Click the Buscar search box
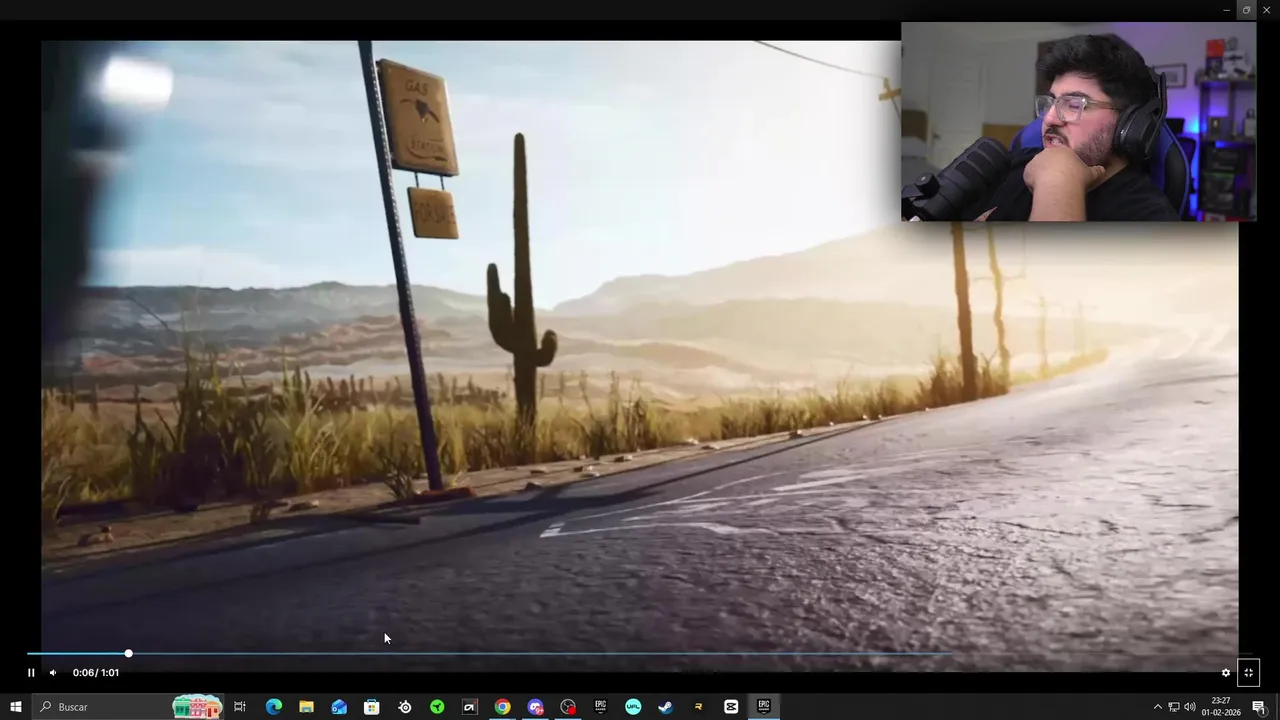Screen dimensions: 1280x720 (x=127, y=707)
